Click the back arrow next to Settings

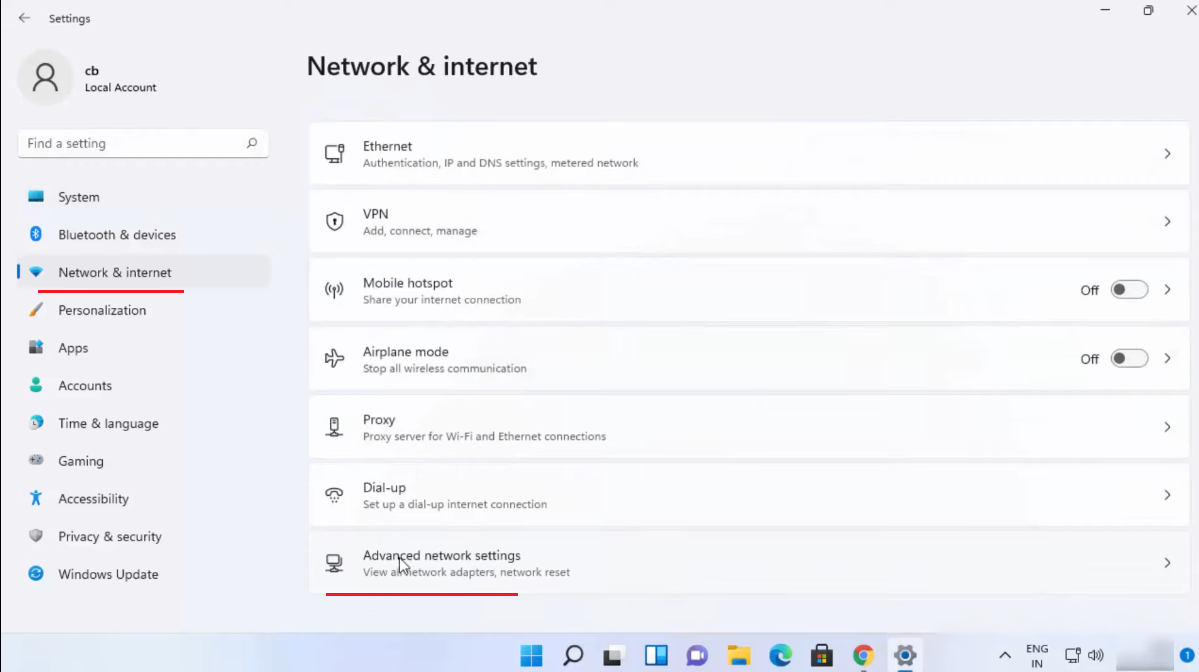pos(24,18)
